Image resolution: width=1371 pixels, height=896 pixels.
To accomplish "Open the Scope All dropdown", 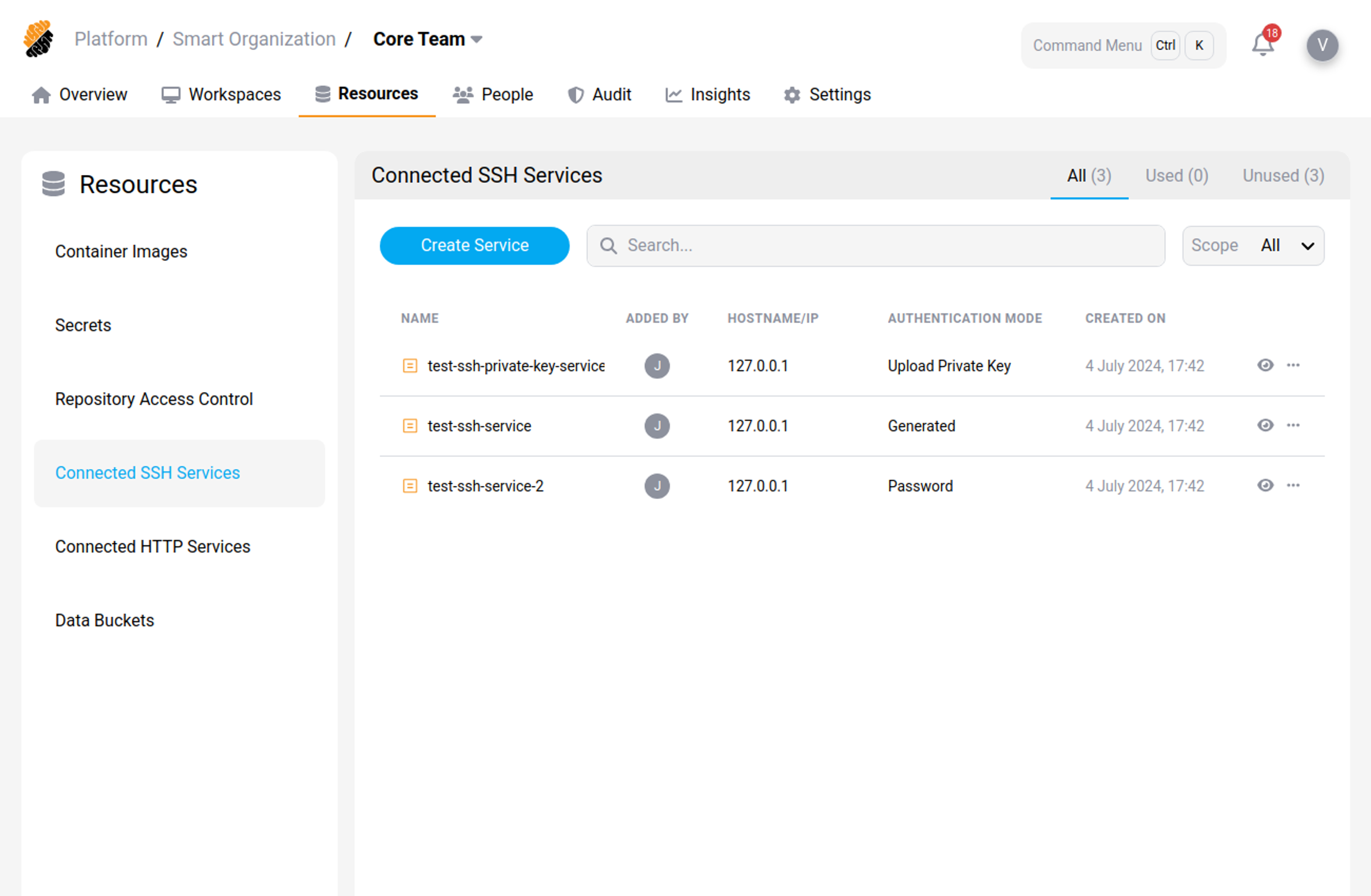I will pyautogui.click(x=1253, y=246).
